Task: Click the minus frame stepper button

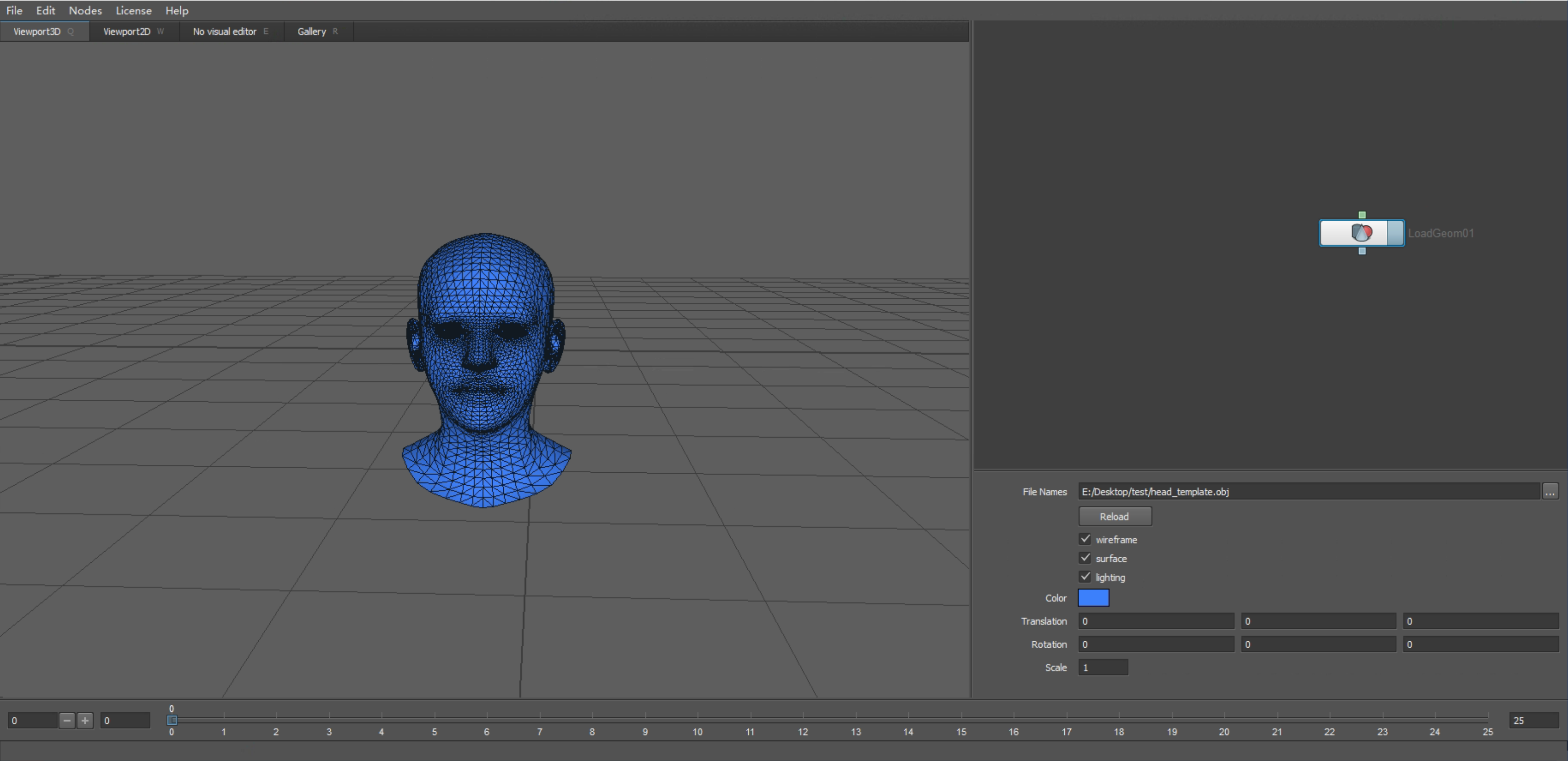Action: (67, 720)
